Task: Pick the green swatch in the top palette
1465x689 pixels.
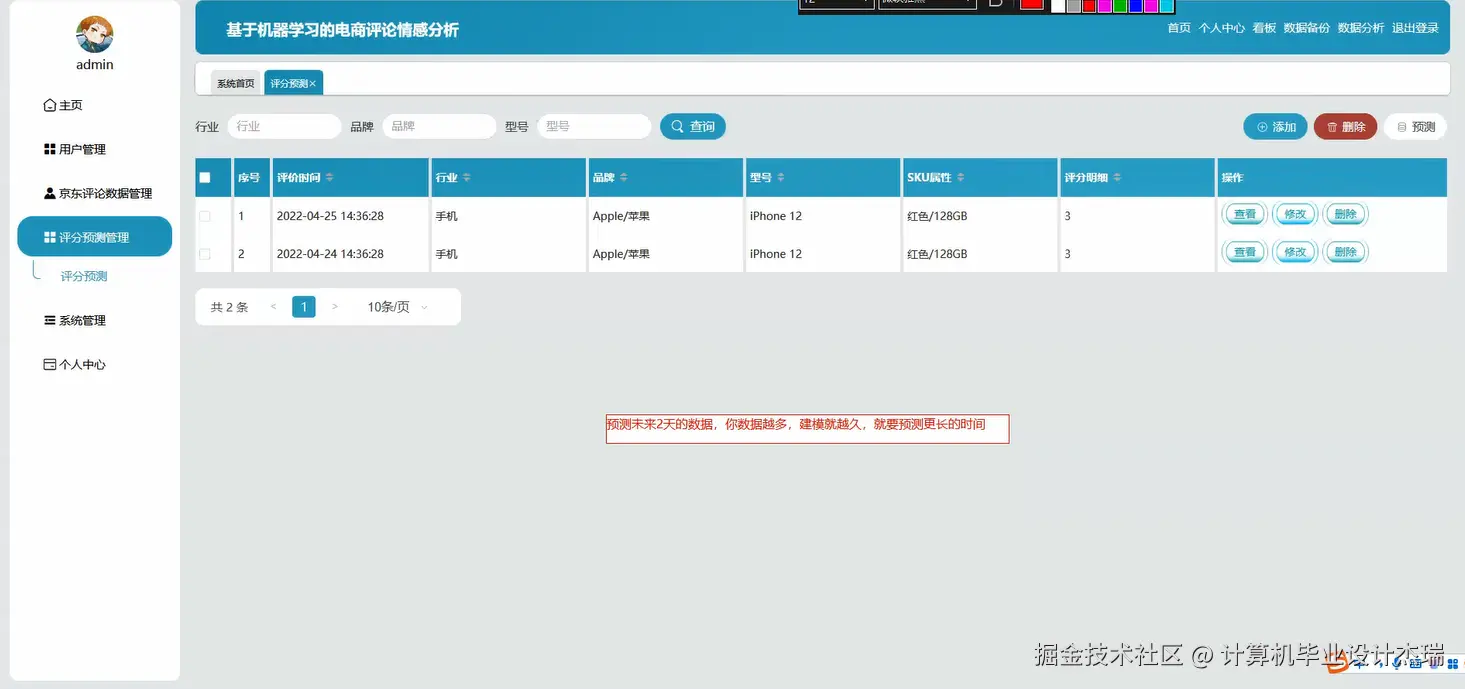Action: (1120, 5)
